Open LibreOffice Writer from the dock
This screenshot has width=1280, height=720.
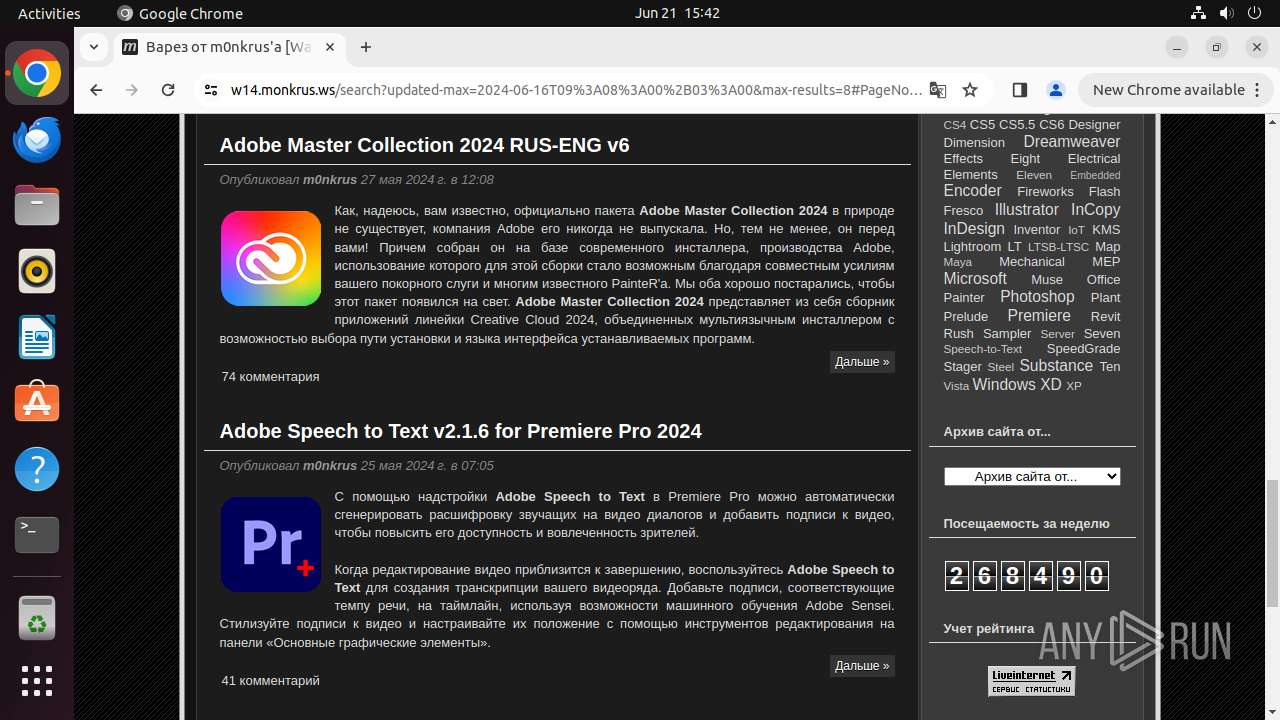point(37,337)
